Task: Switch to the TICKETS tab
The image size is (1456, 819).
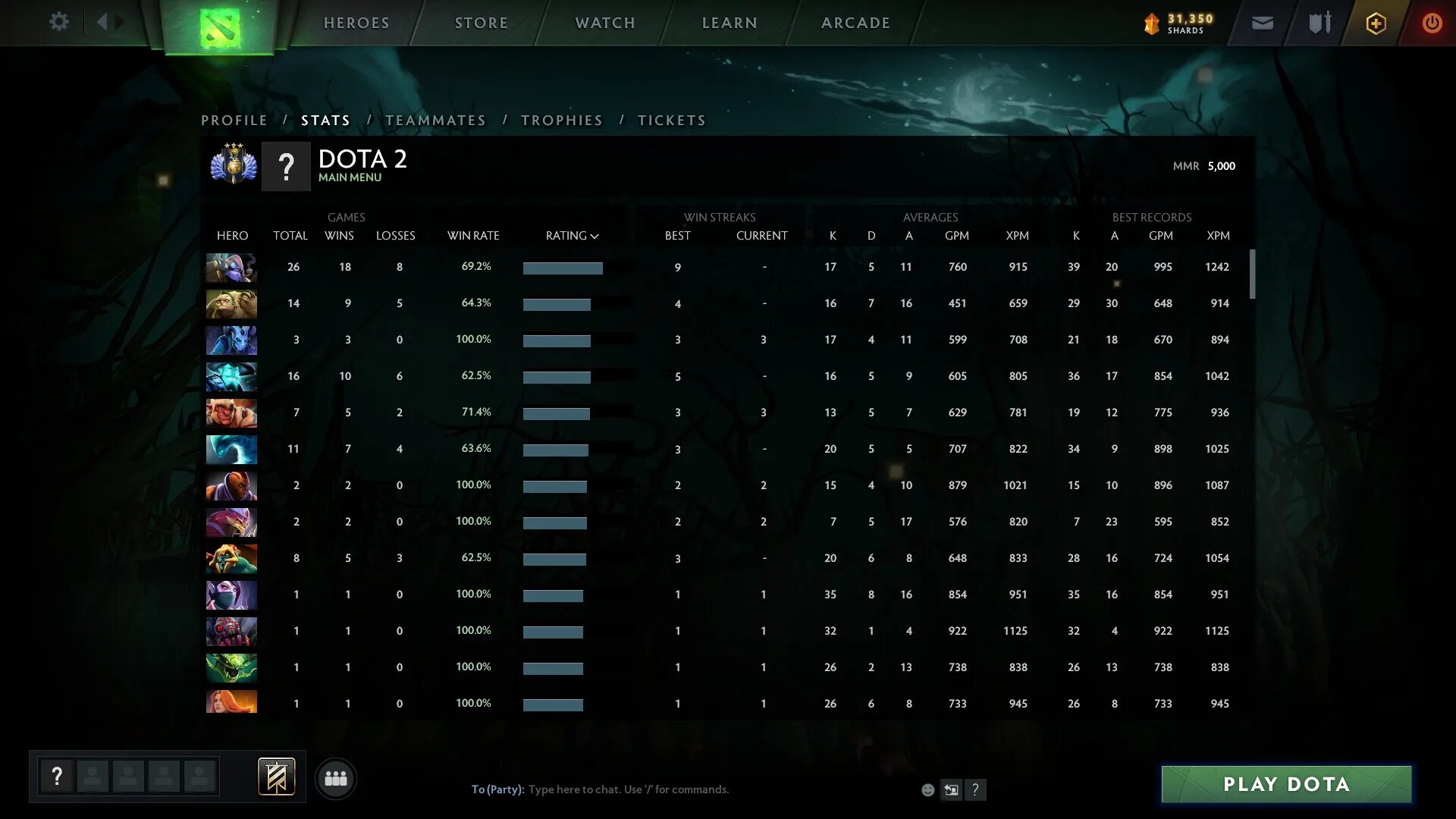Action: (672, 120)
